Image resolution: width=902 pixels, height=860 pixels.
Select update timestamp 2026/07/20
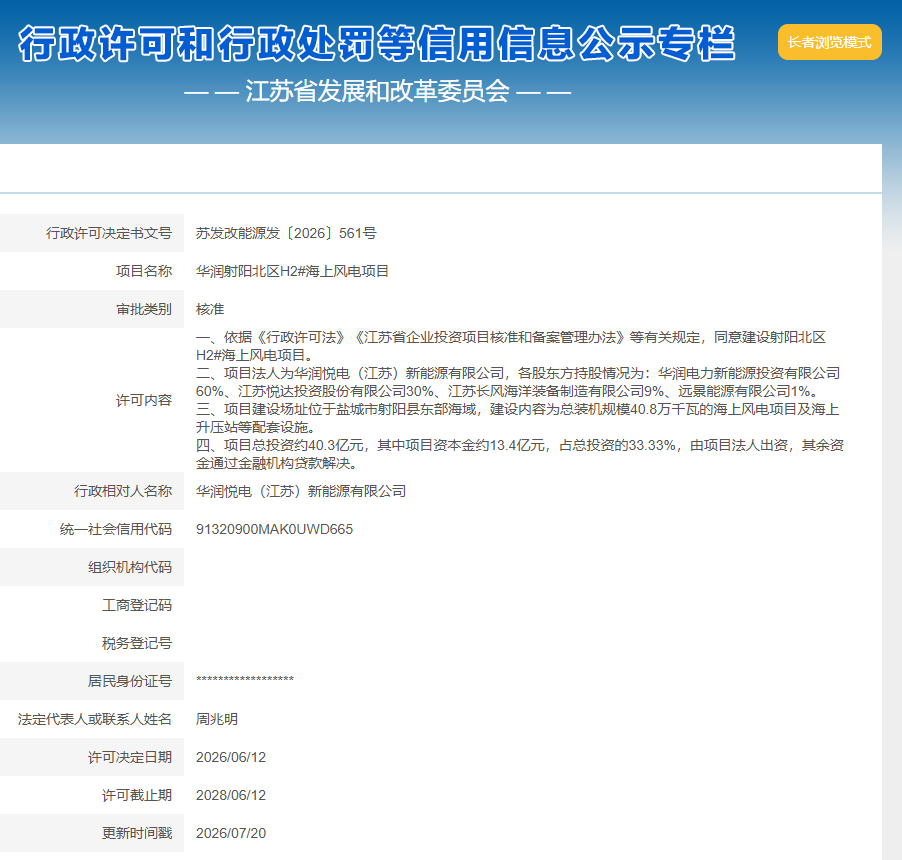pos(231,832)
